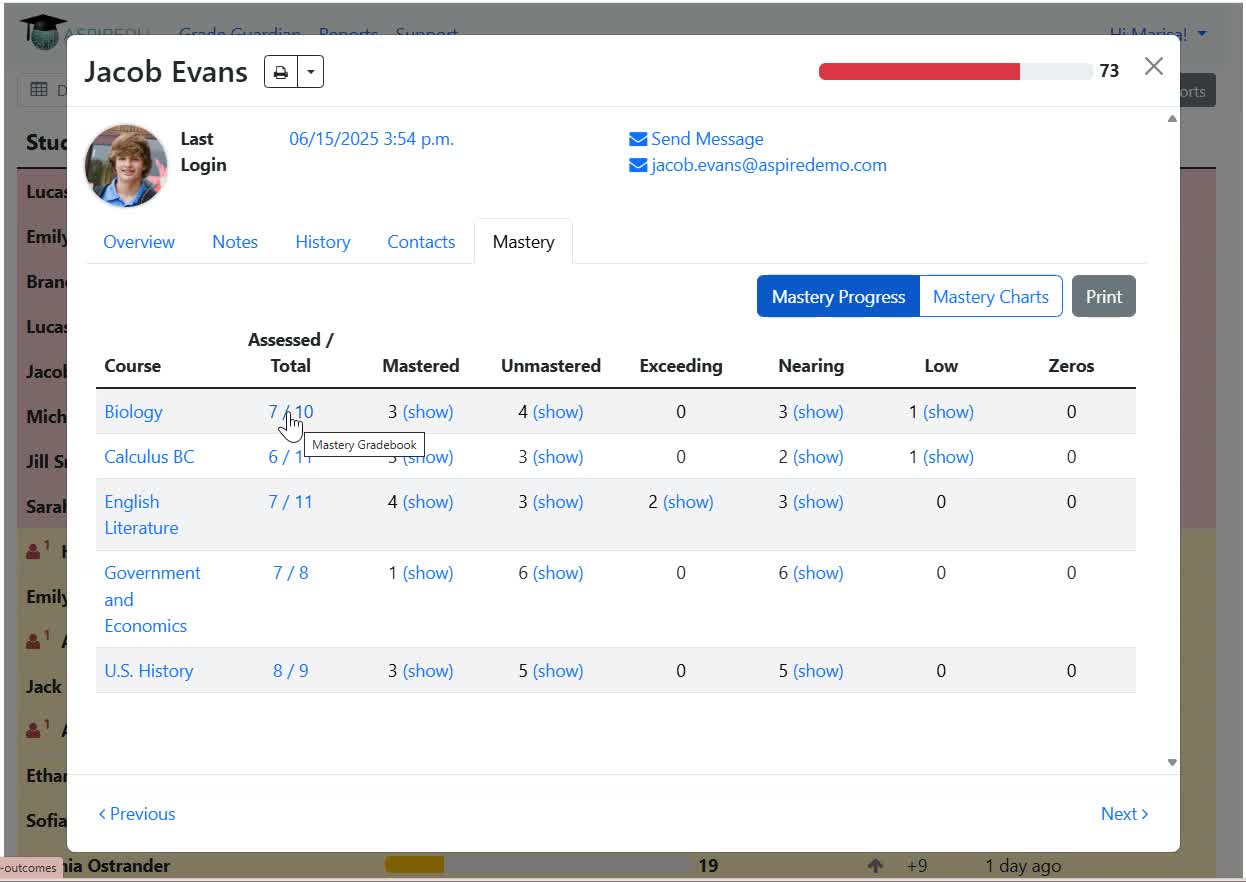This screenshot has width=1246, height=882.
Task: Show English Literature exceeding outcomes
Action: [688, 502]
